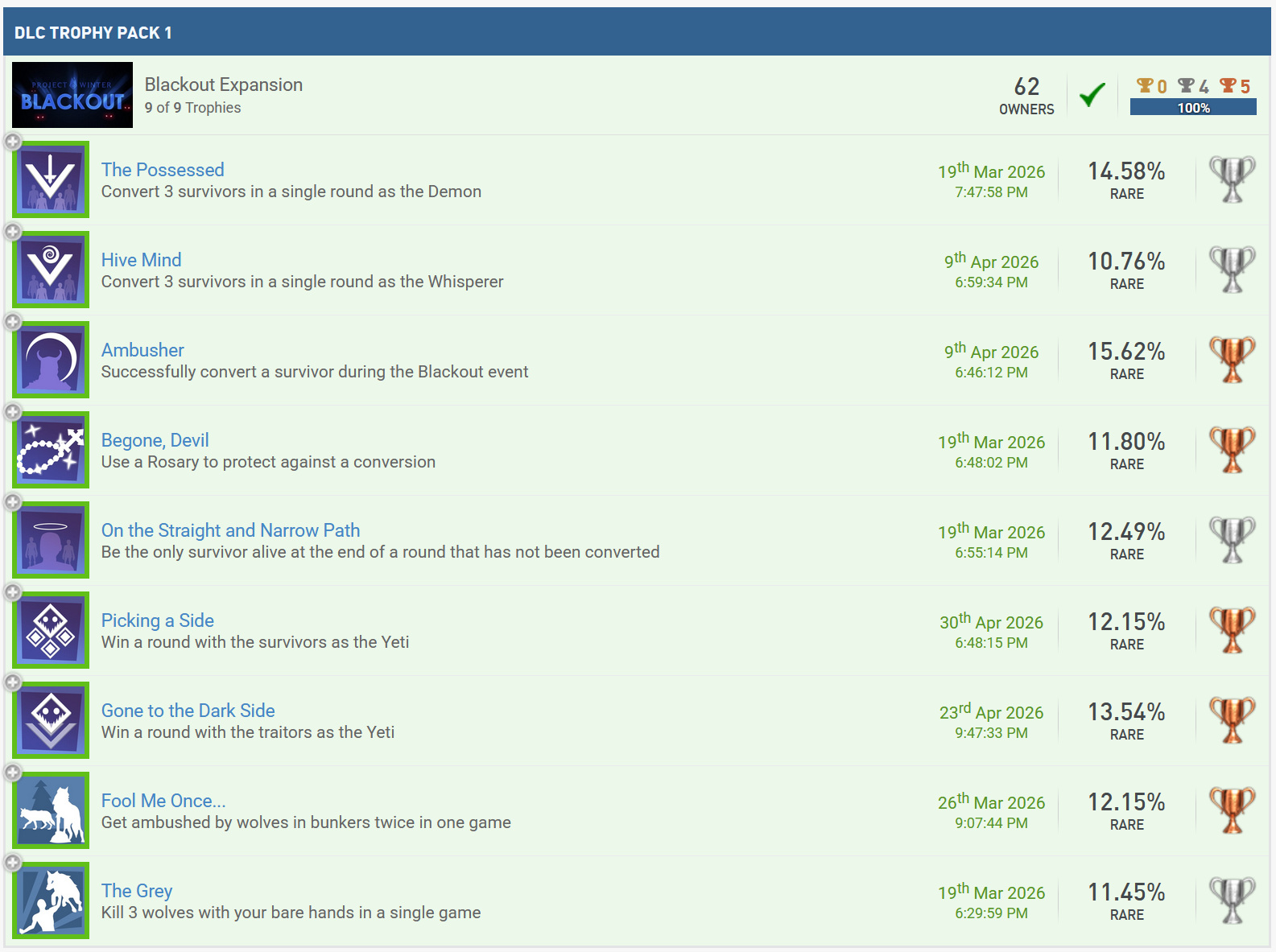Open the Gone to the Dark Side link

coord(188,711)
